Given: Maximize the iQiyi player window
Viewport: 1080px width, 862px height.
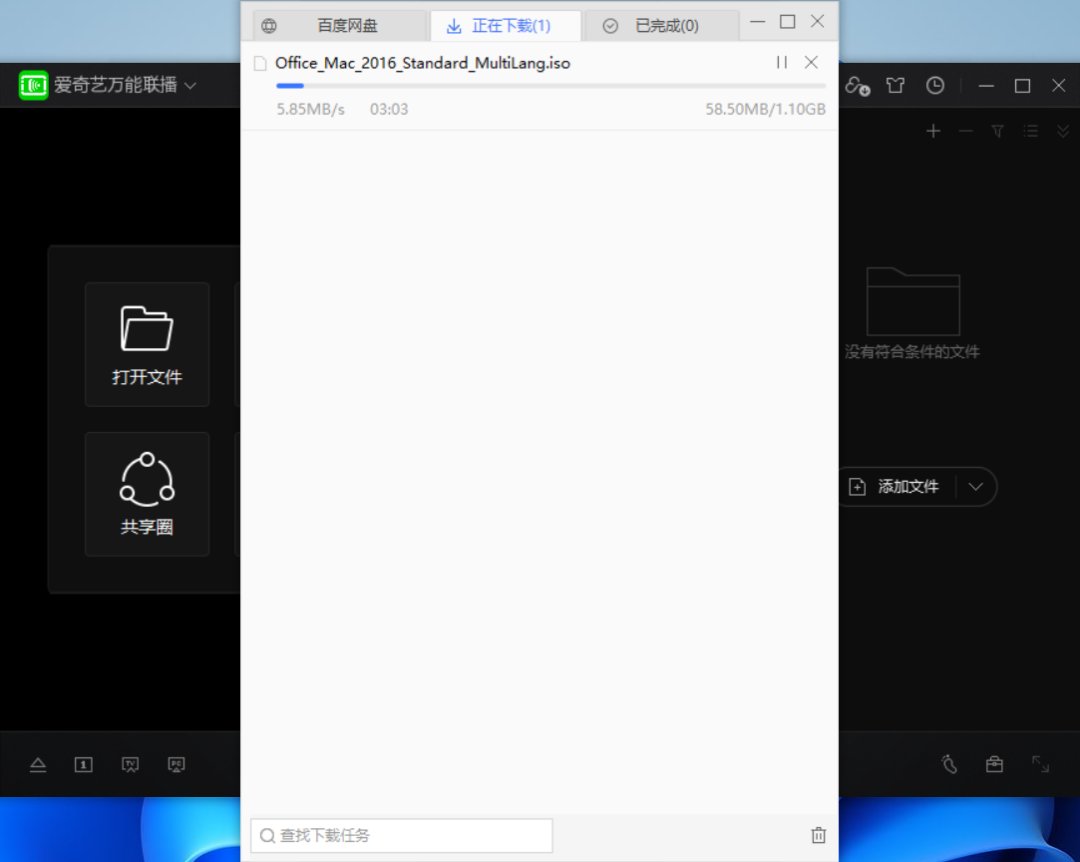Looking at the screenshot, I should pyautogui.click(x=1023, y=85).
